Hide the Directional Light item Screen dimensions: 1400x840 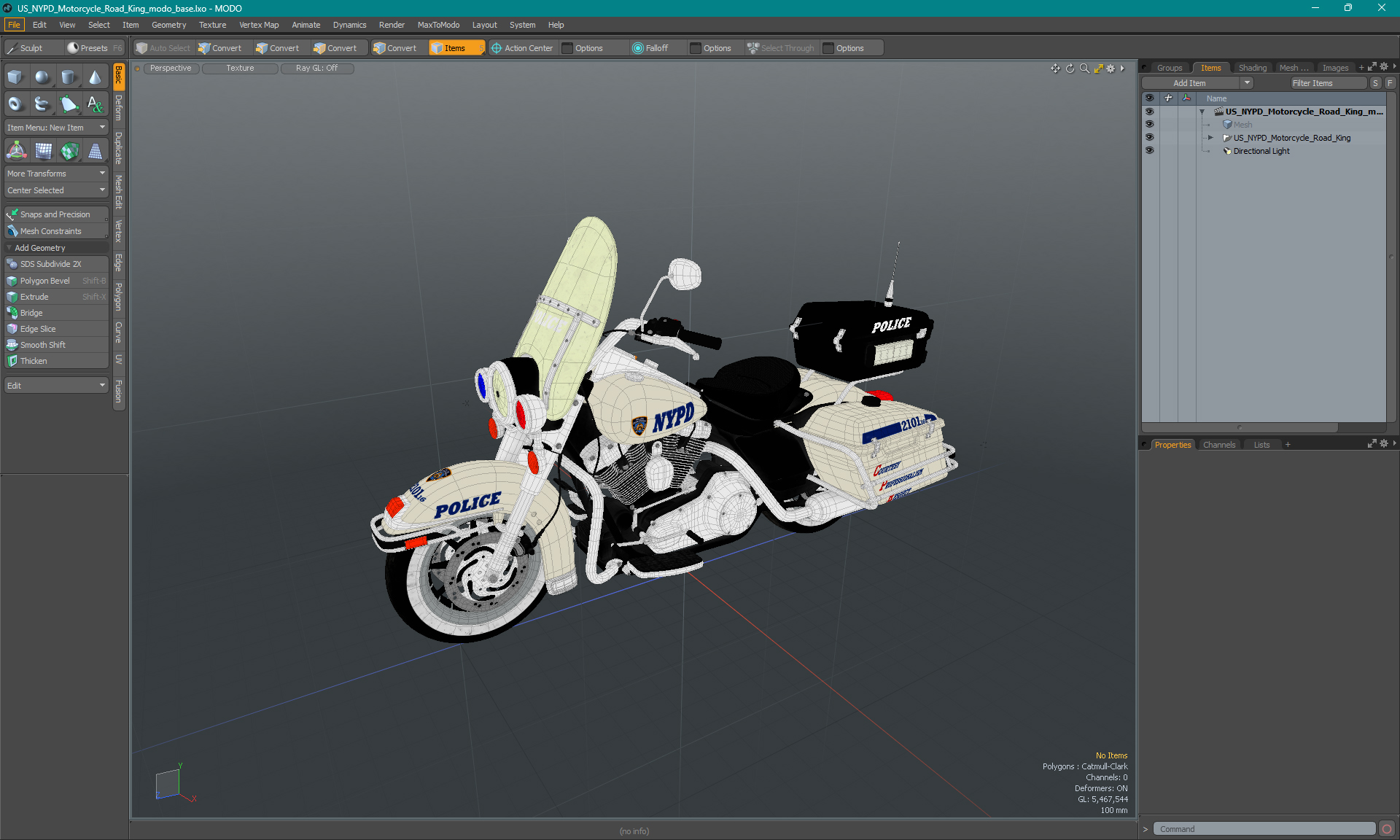(x=1149, y=151)
